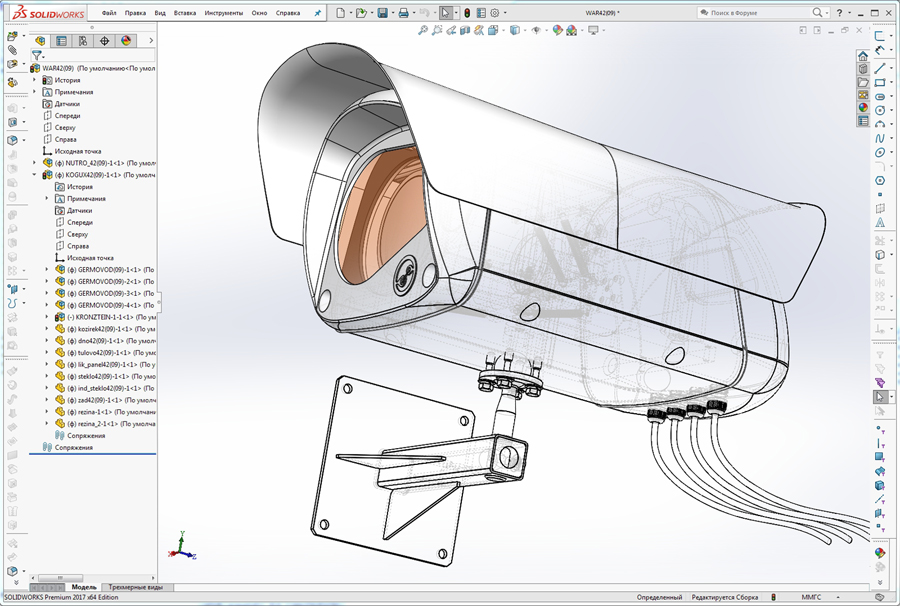Switch to FeatureManager design tree tab
Screen dimensions: 900x606
click(x=40, y=40)
